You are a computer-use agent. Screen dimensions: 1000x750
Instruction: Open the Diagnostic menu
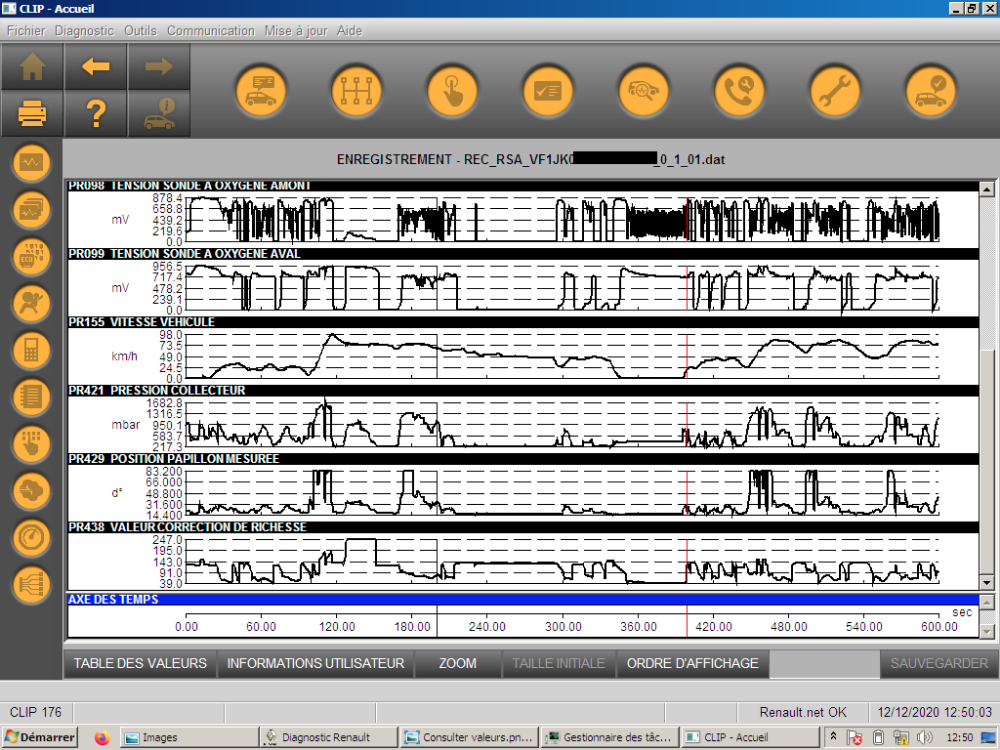84,31
